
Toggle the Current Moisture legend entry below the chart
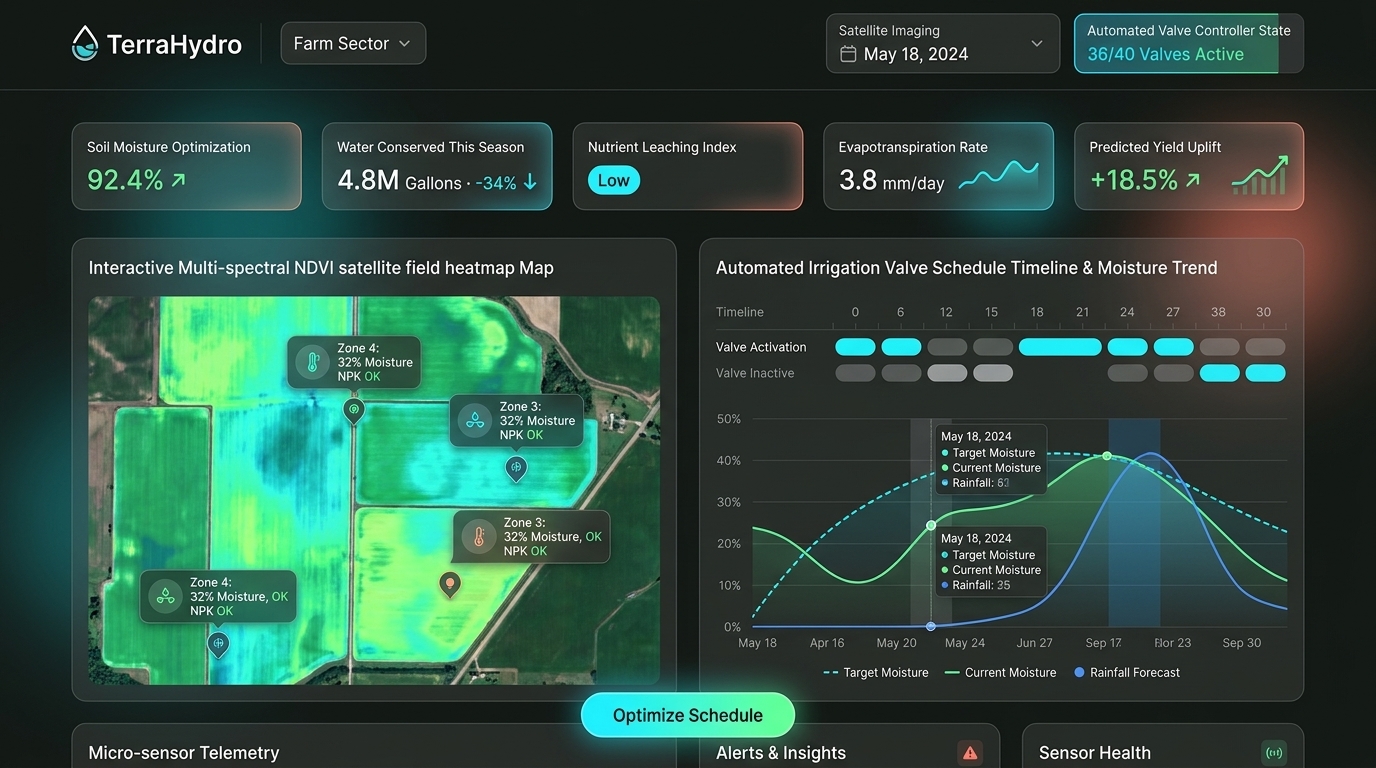pyautogui.click(x=1000, y=673)
